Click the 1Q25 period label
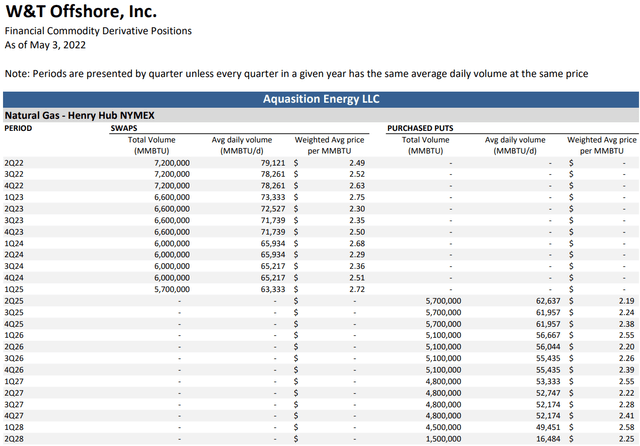 [x=14, y=289]
